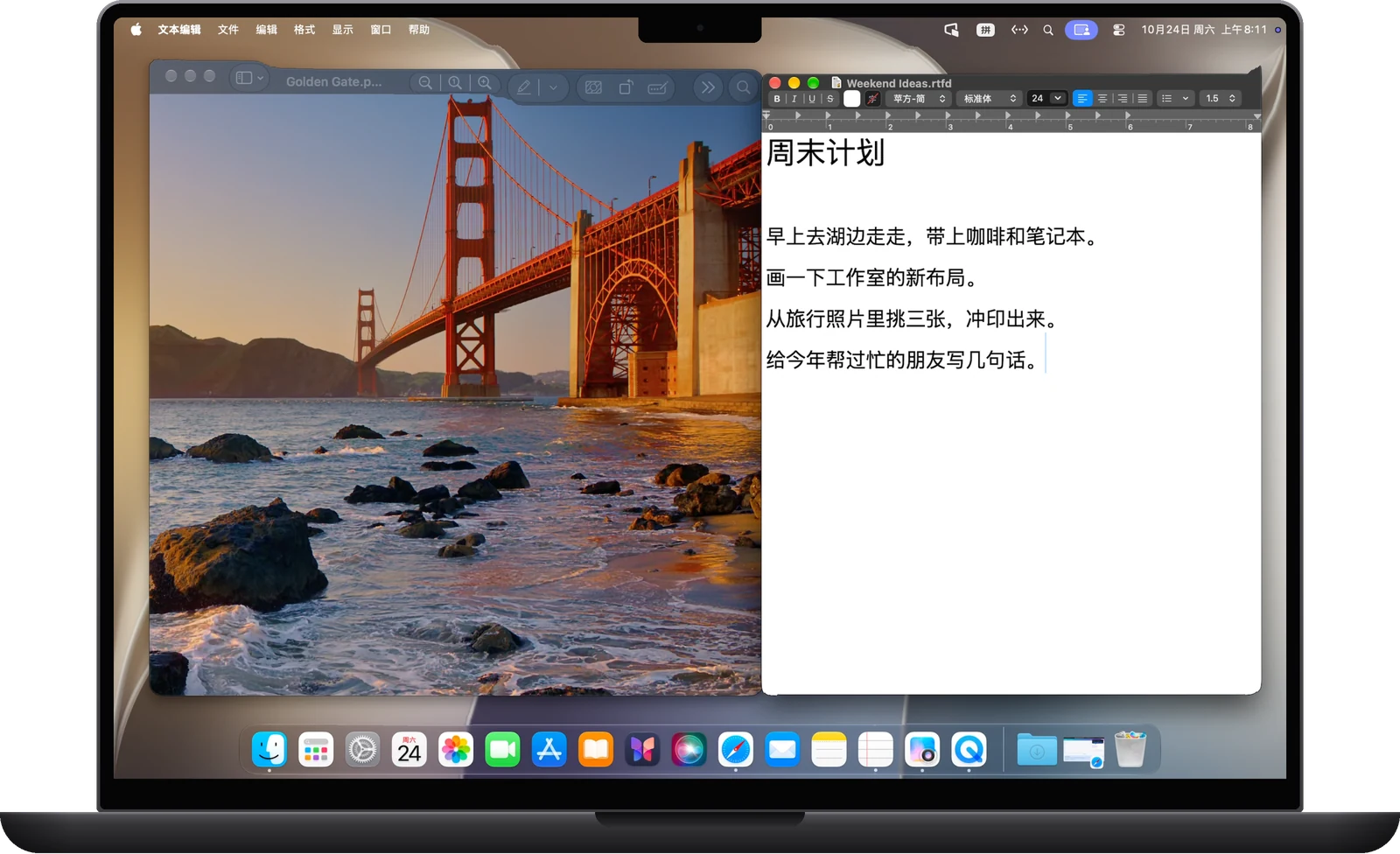Zoom in on the Golden Gate image
This screenshot has width=1400, height=854.
coord(485,83)
